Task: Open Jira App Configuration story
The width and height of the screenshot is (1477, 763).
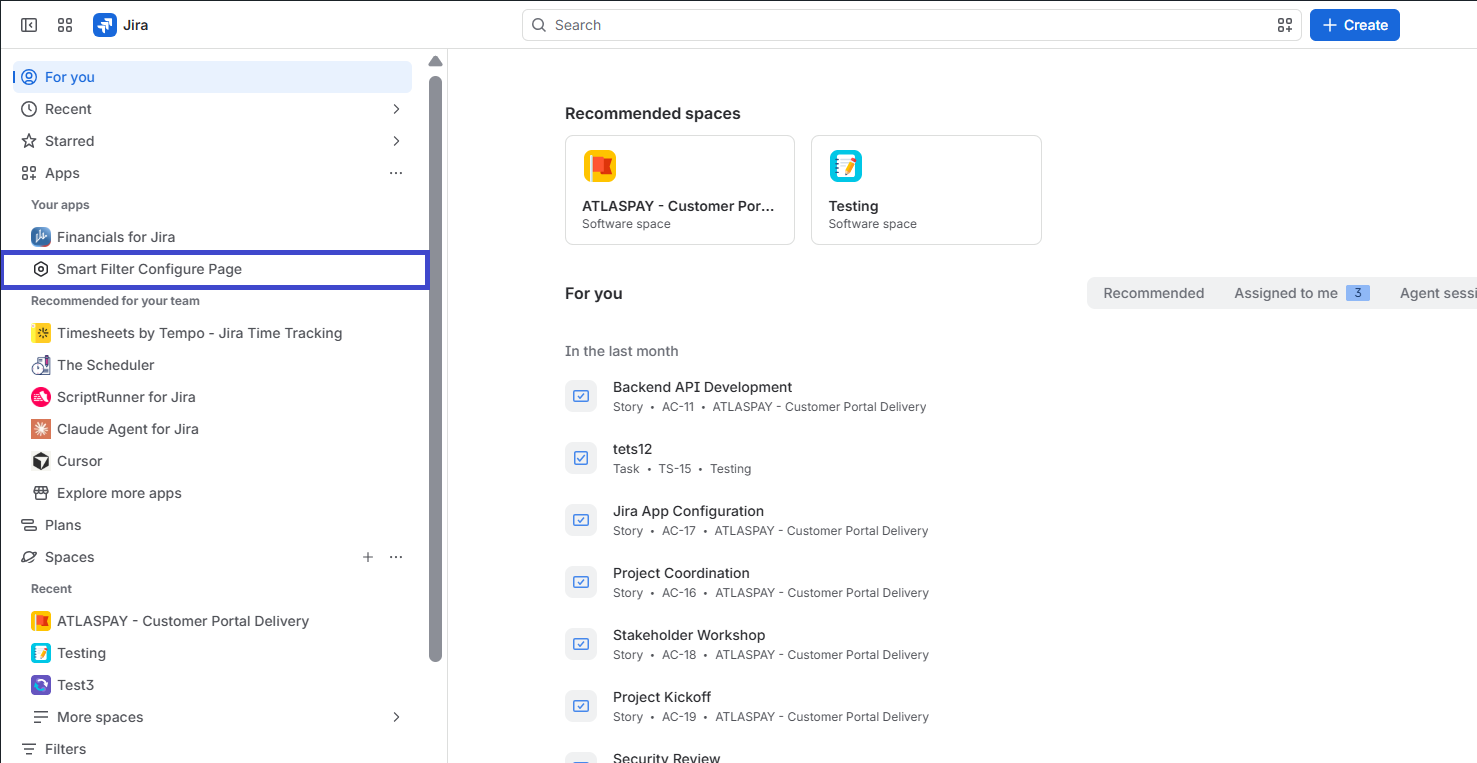Action: click(x=688, y=511)
